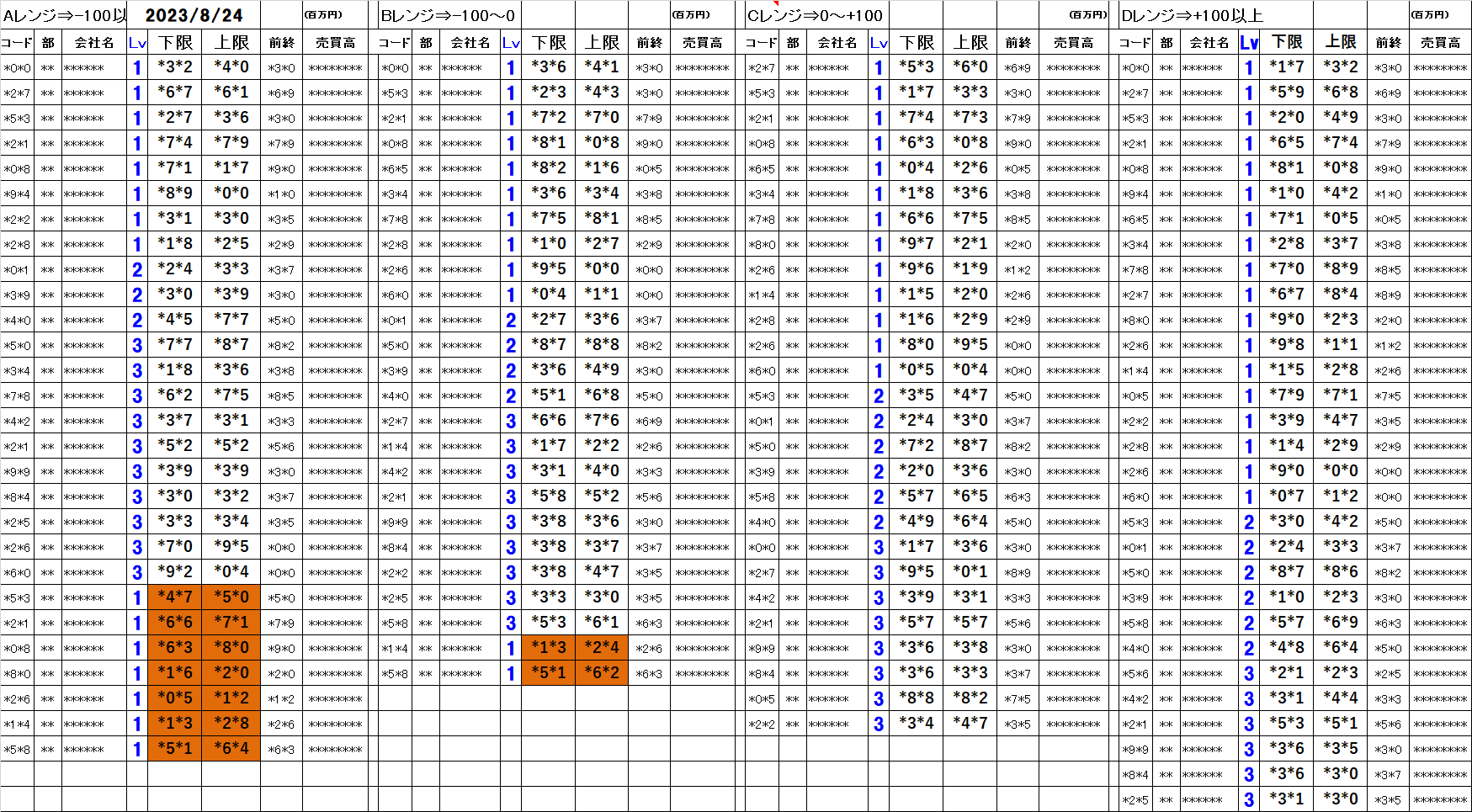This screenshot has height=812, width=1472.
Task: Click the 売買高 header in D range
Action: click(x=1440, y=42)
